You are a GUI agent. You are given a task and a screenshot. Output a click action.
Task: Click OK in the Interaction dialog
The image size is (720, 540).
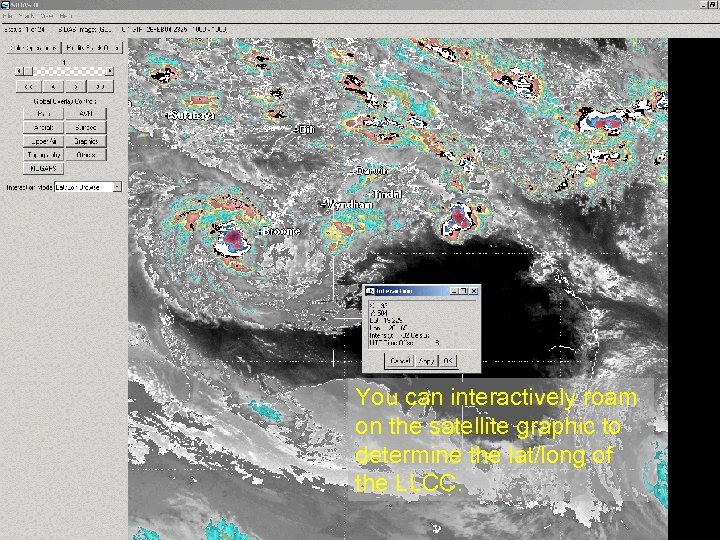coord(448,361)
